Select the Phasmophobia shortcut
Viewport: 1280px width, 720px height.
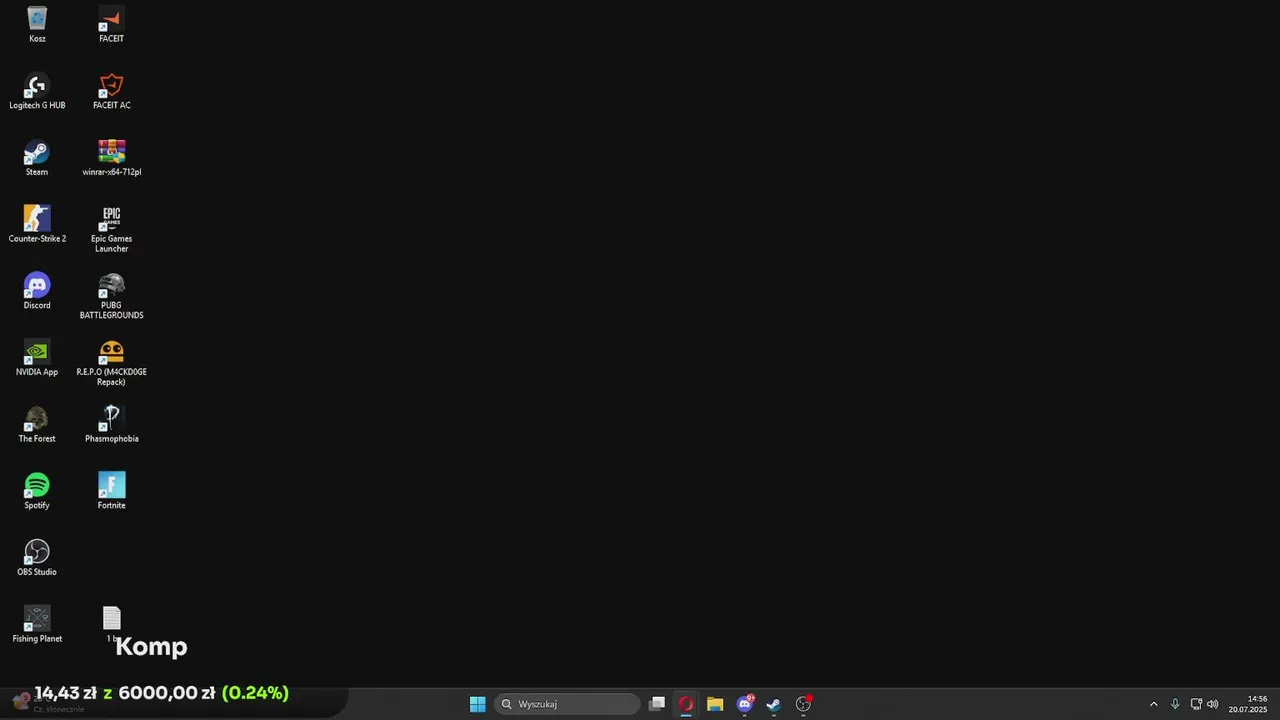tap(111, 424)
